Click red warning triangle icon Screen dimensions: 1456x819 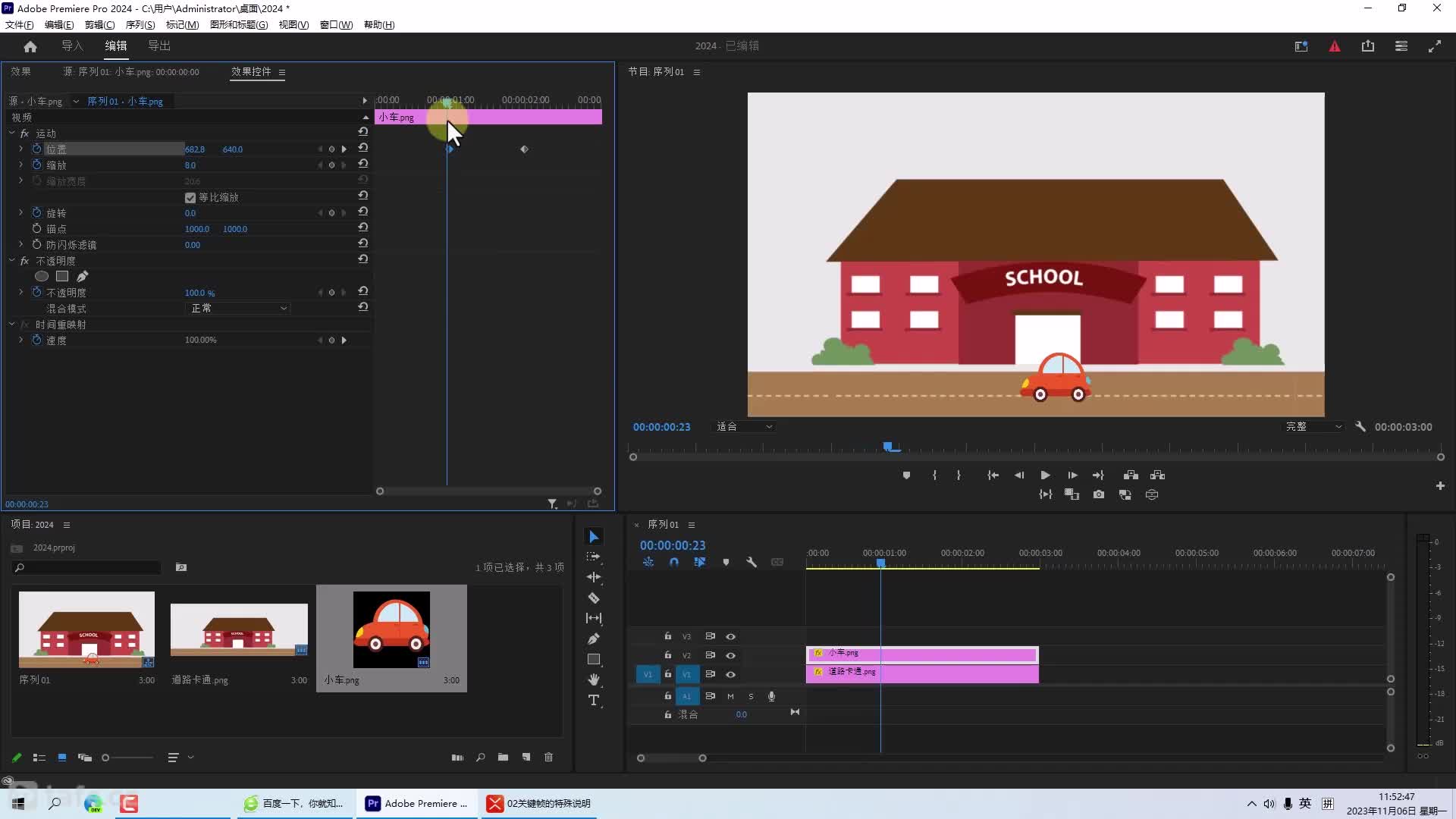tap(1335, 46)
